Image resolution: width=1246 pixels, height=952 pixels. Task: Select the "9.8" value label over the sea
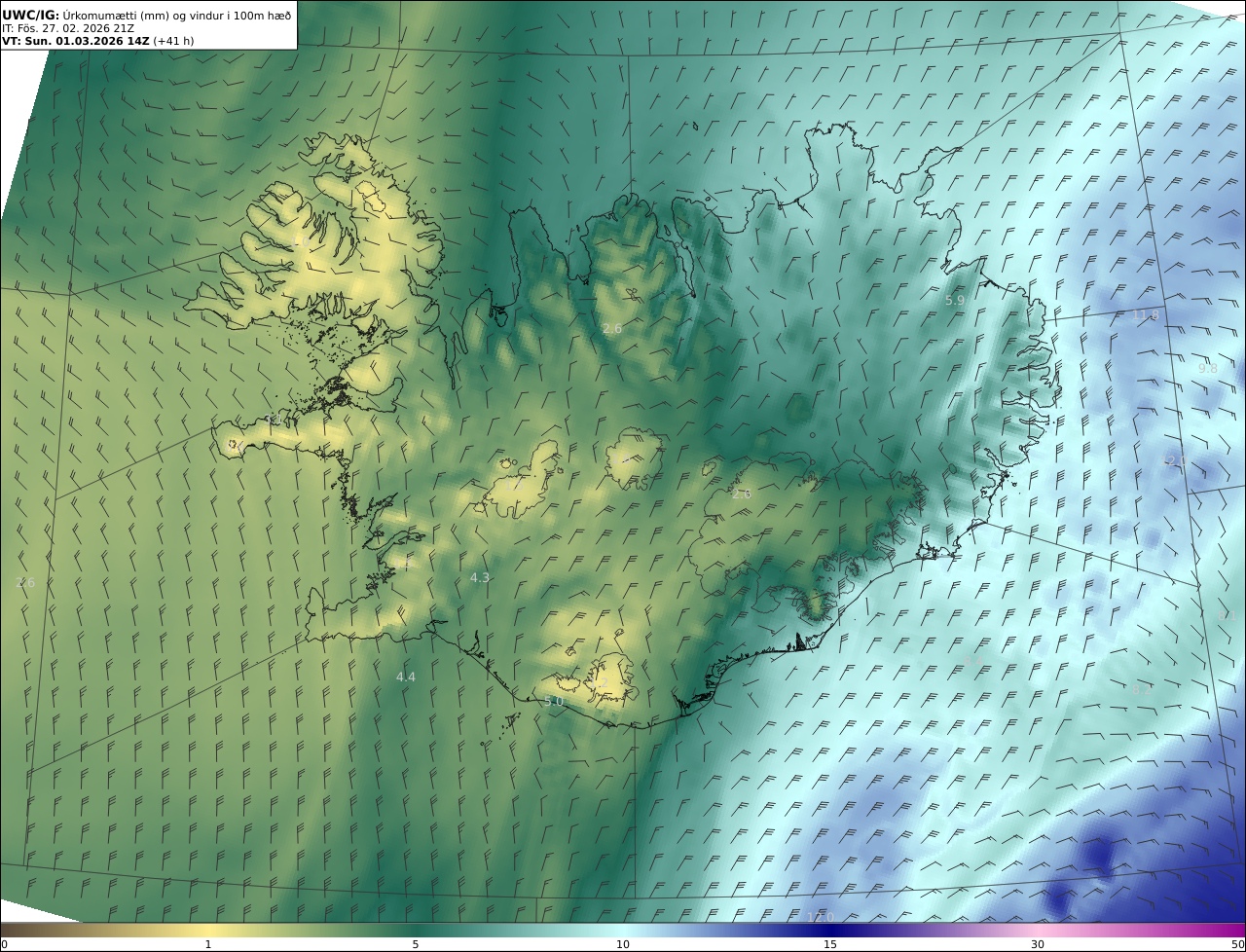coord(1208,368)
